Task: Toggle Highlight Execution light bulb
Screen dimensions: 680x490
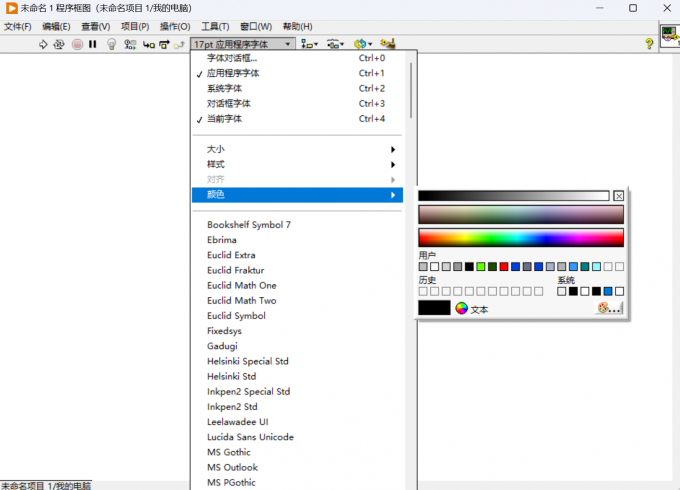Action: 111,44
